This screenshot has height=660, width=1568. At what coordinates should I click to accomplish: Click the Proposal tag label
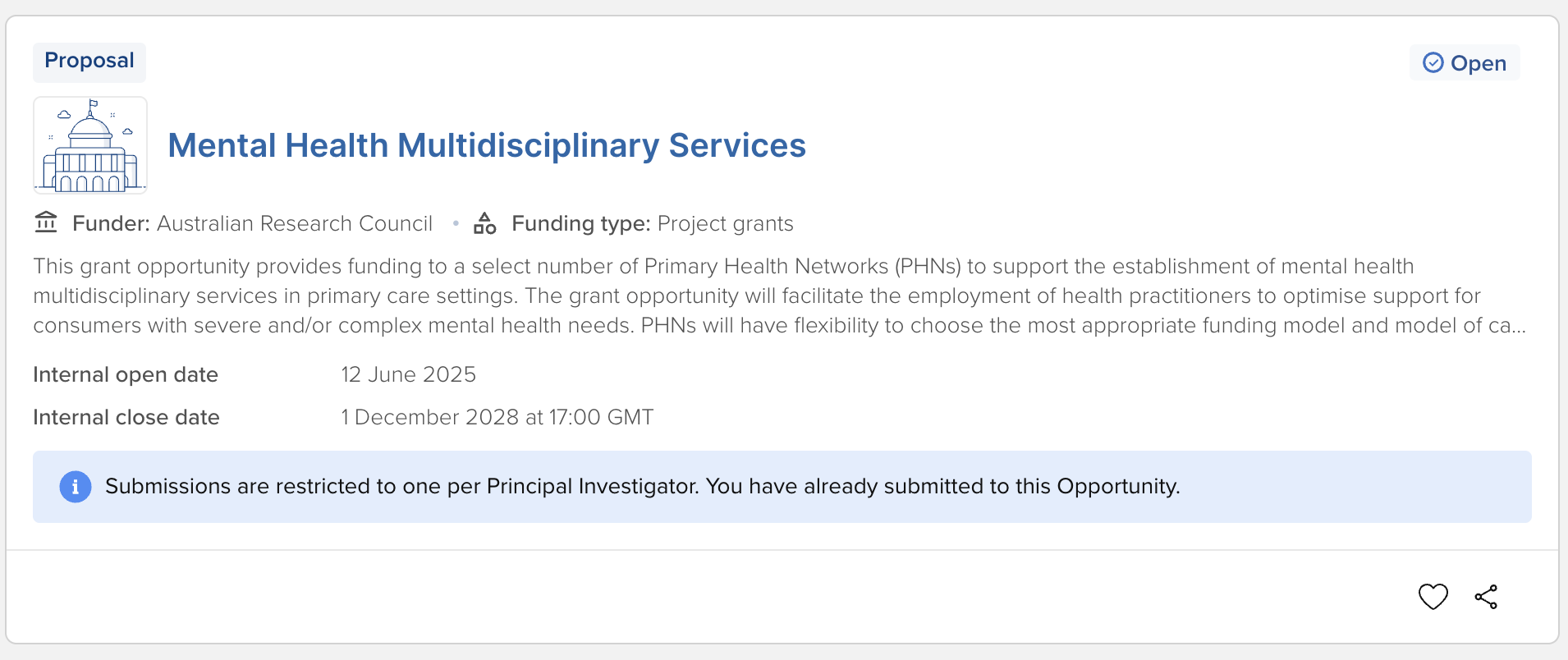pyautogui.click(x=89, y=62)
